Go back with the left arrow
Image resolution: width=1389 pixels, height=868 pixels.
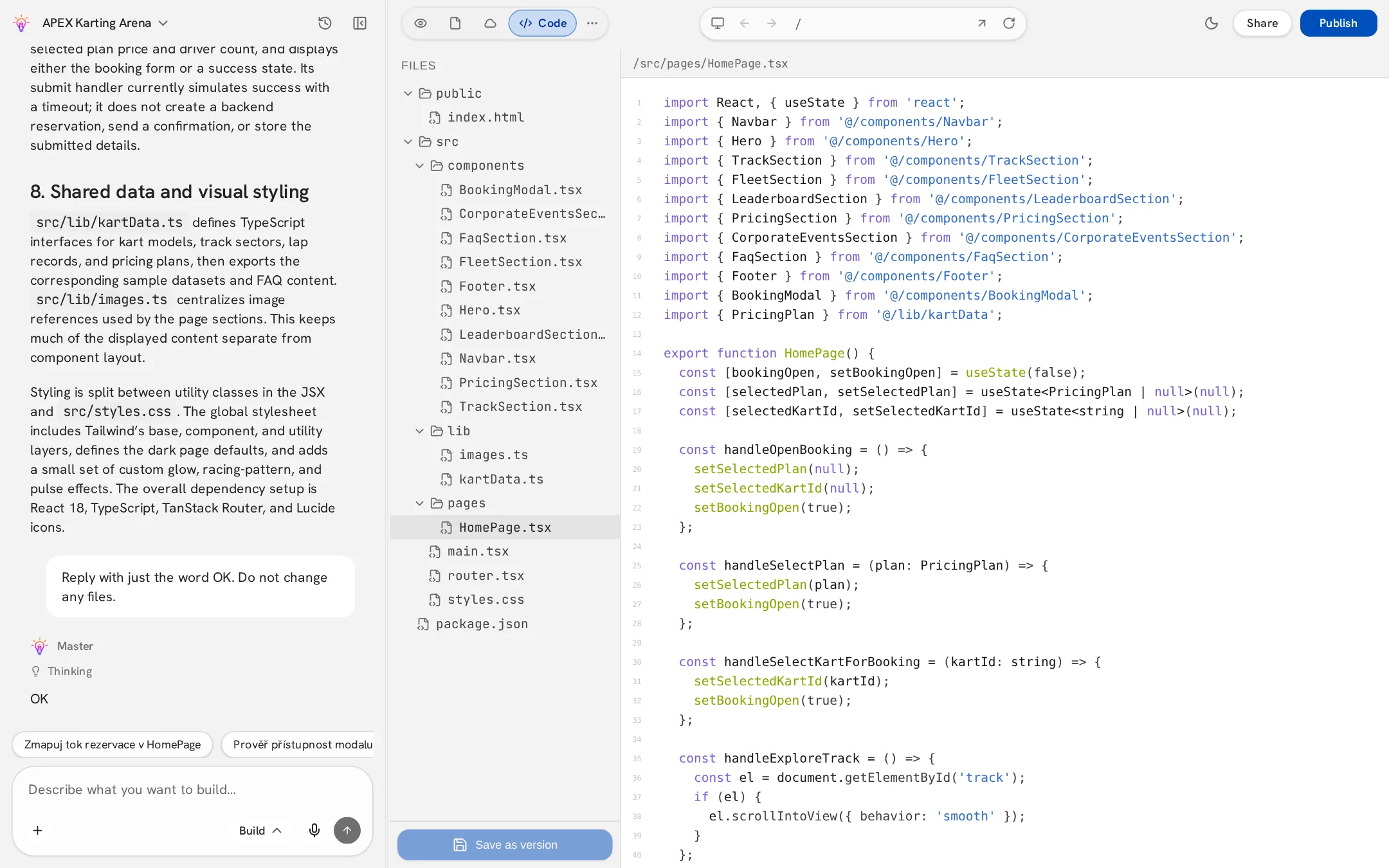(x=745, y=23)
